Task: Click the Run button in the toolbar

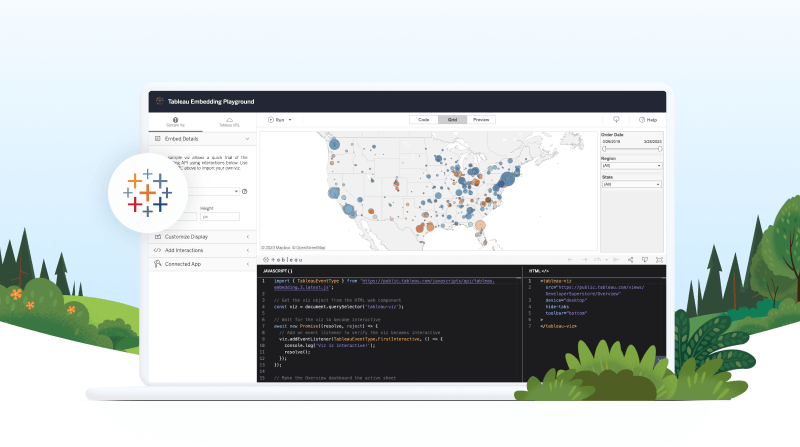Action: click(x=276, y=119)
